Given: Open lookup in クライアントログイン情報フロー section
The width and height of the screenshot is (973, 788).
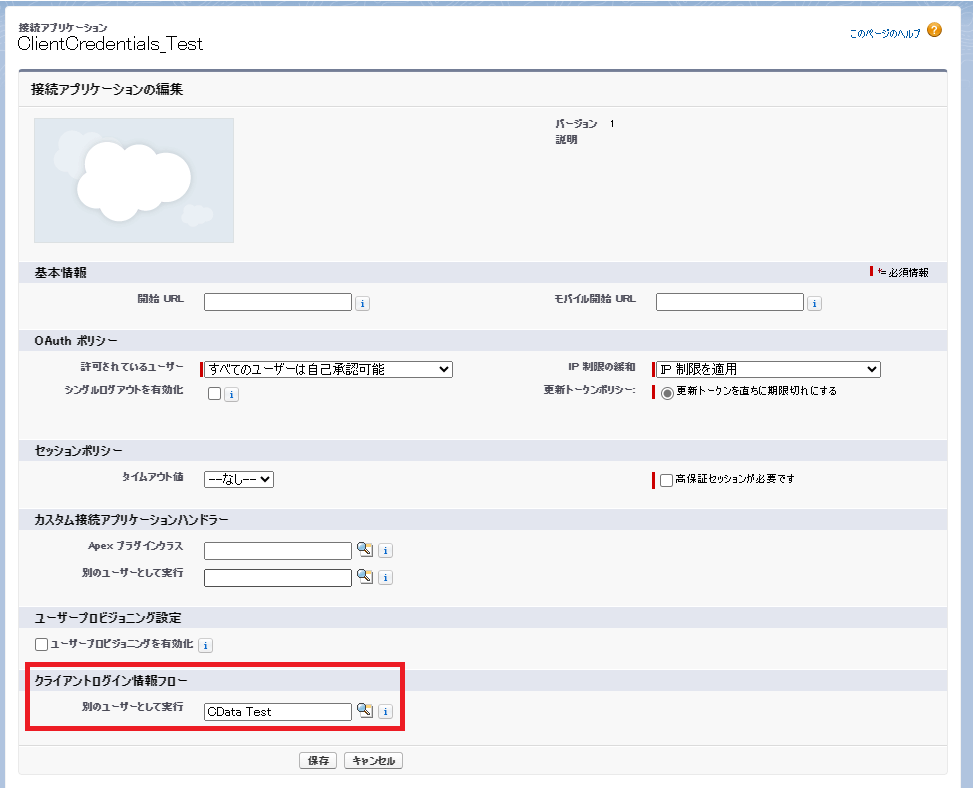Looking at the screenshot, I should (364, 712).
